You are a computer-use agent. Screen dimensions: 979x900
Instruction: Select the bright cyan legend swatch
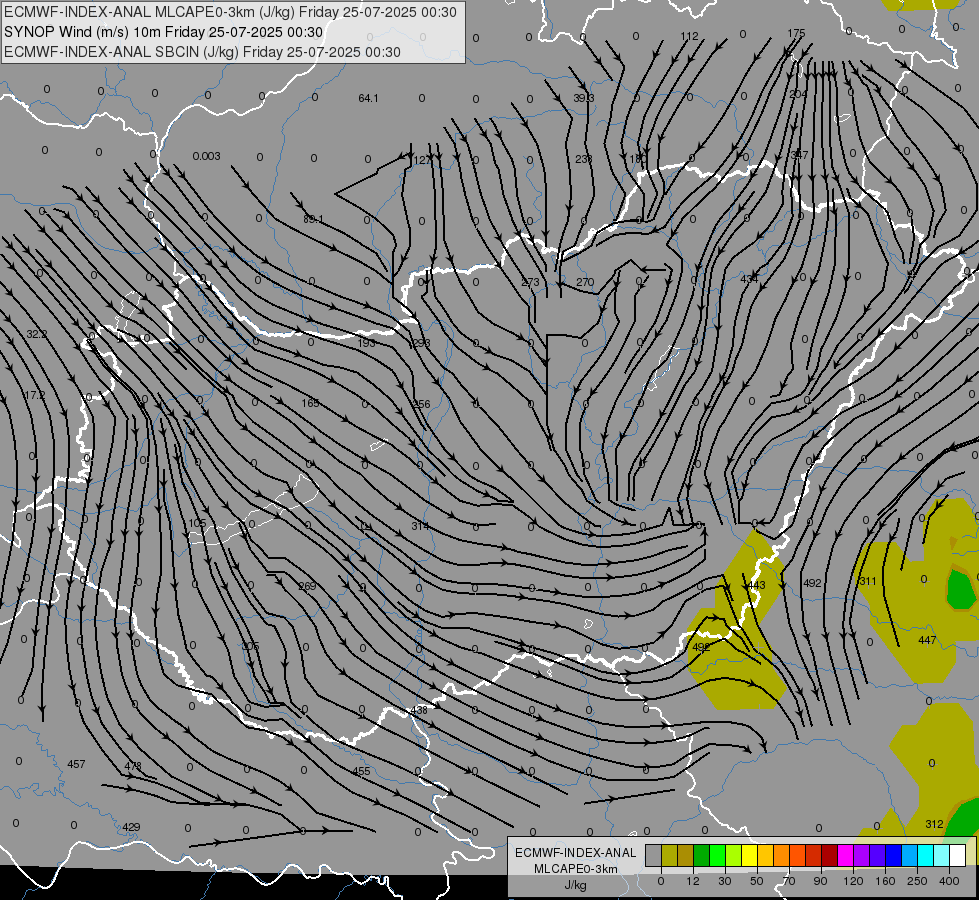(x=925, y=855)
